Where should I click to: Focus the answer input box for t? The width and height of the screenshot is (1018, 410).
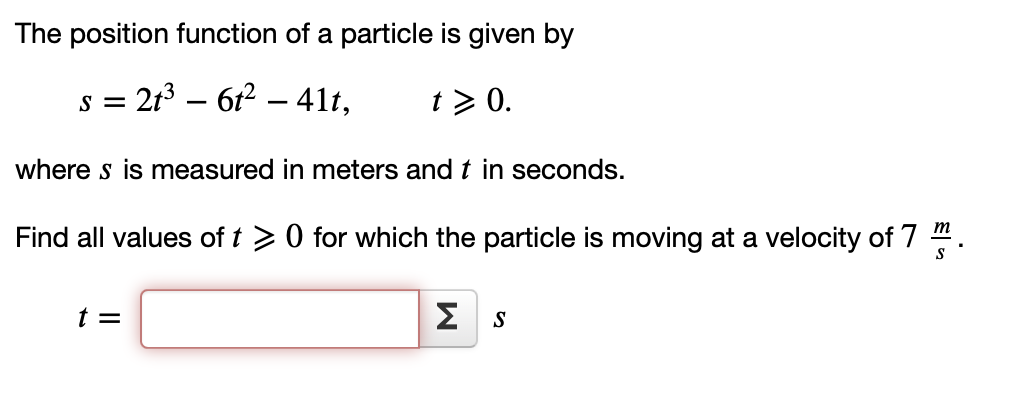point(280,319)
